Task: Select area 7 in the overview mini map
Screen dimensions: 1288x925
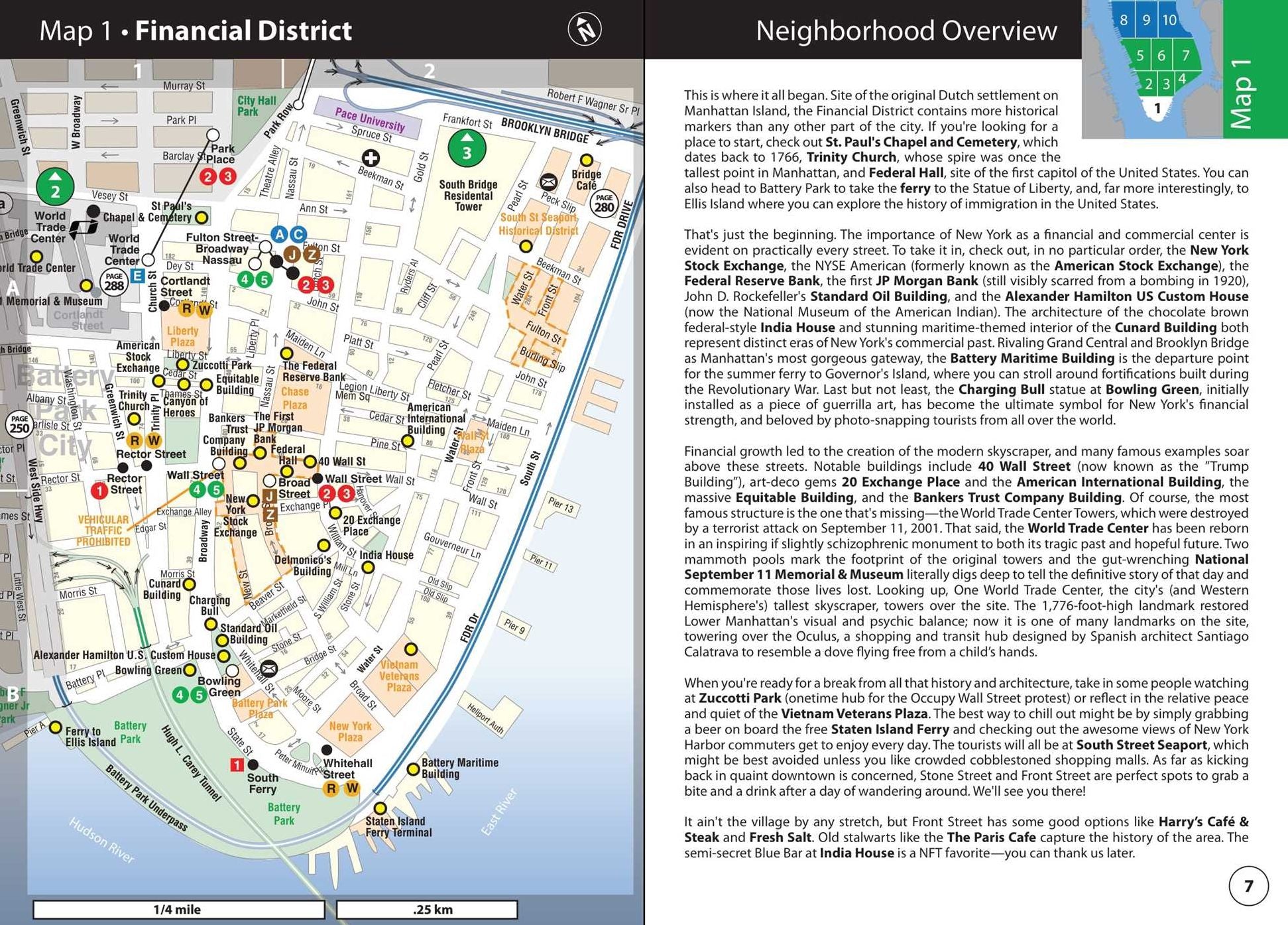Action: 1186,56
